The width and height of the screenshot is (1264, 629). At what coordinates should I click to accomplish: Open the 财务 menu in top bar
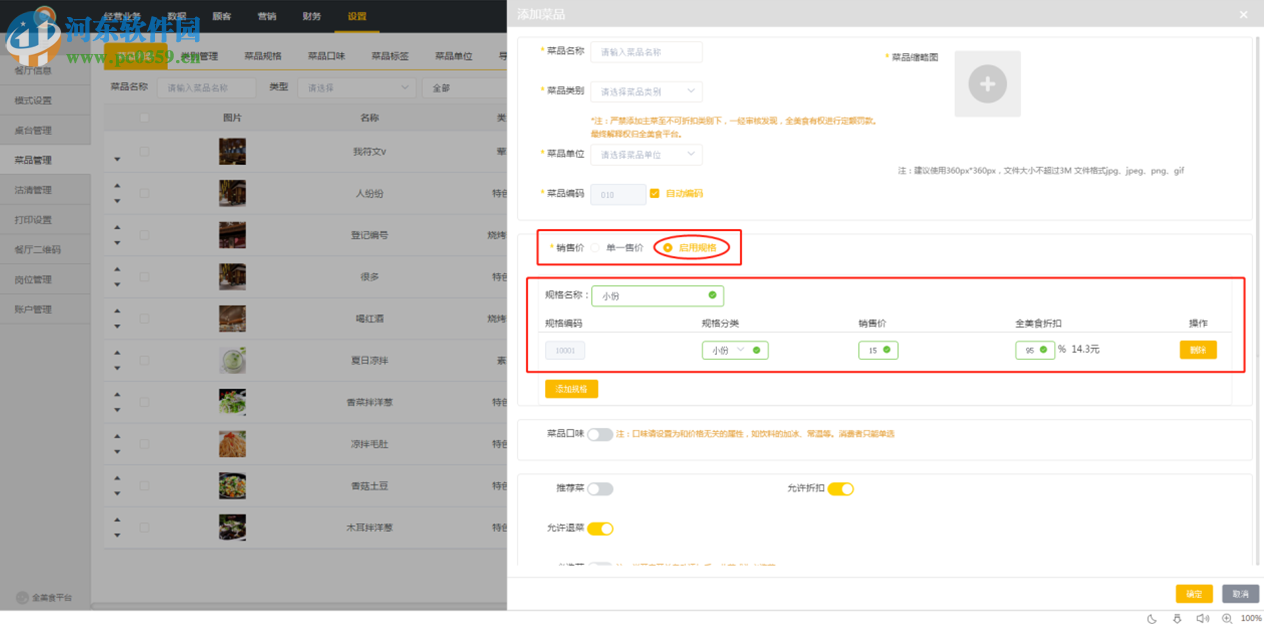pyautogui.click(x=311, y=16)
